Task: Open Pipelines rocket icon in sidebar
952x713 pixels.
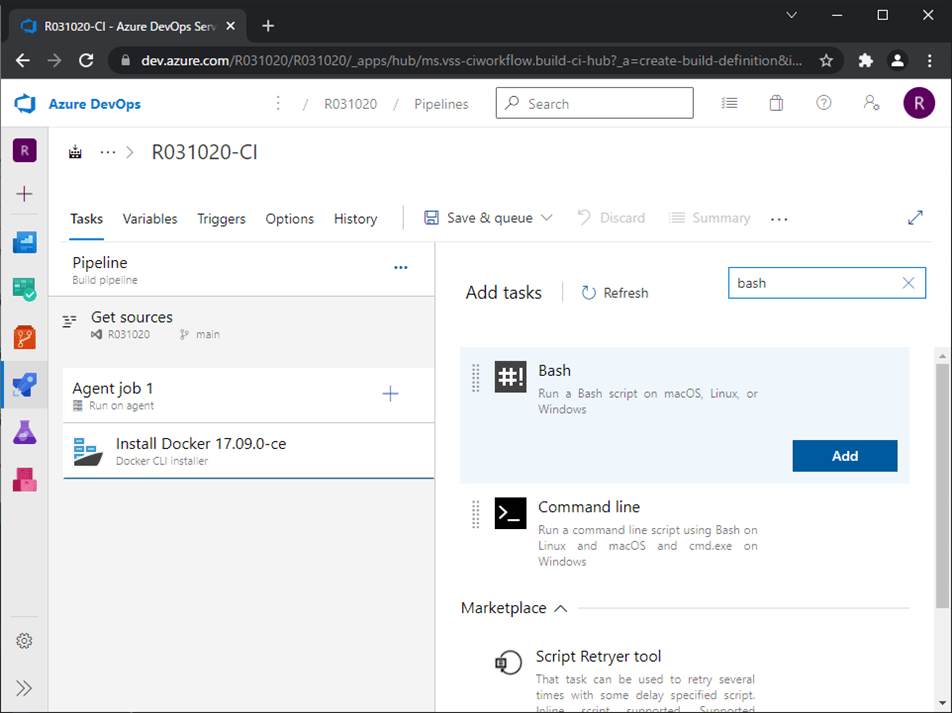Action: click(24, 384)
